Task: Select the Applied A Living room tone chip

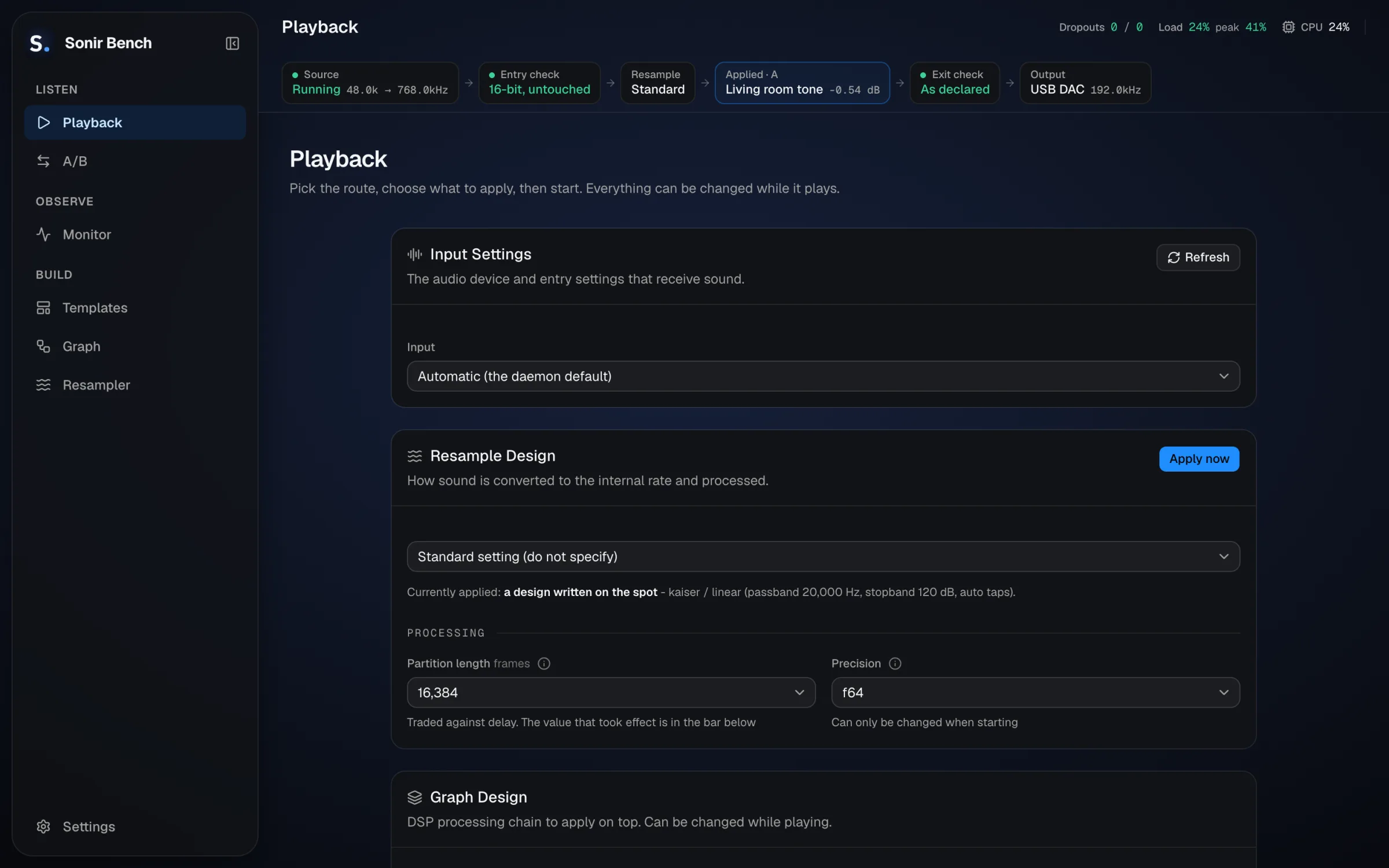Action: (x=802, y=83)
